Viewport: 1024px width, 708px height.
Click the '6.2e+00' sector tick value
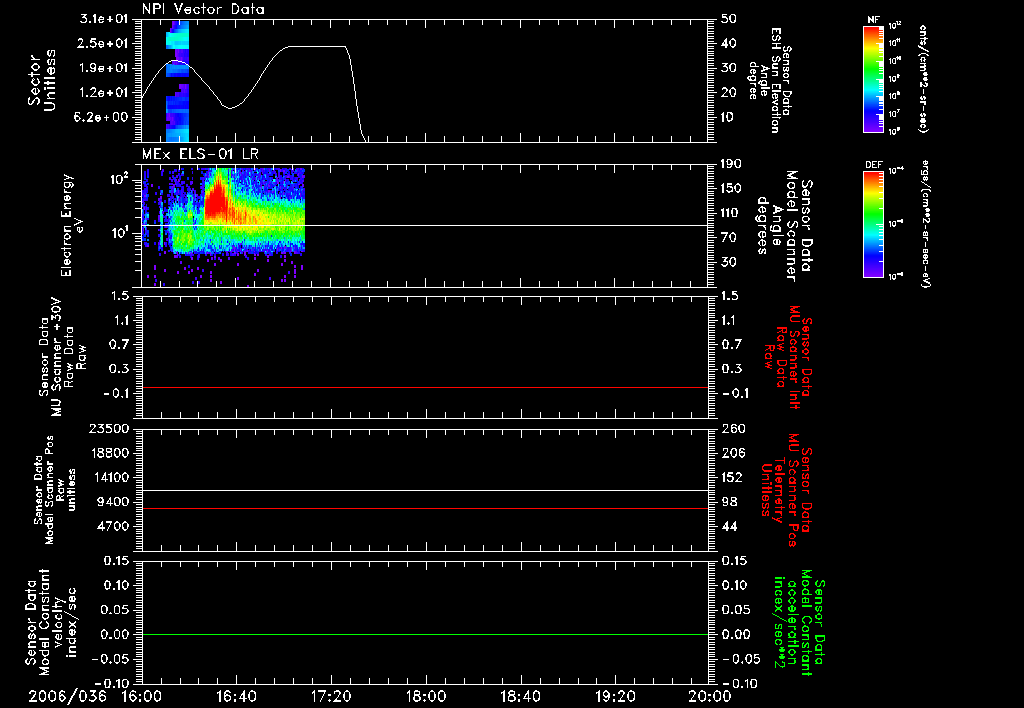(x=103, y=117)
